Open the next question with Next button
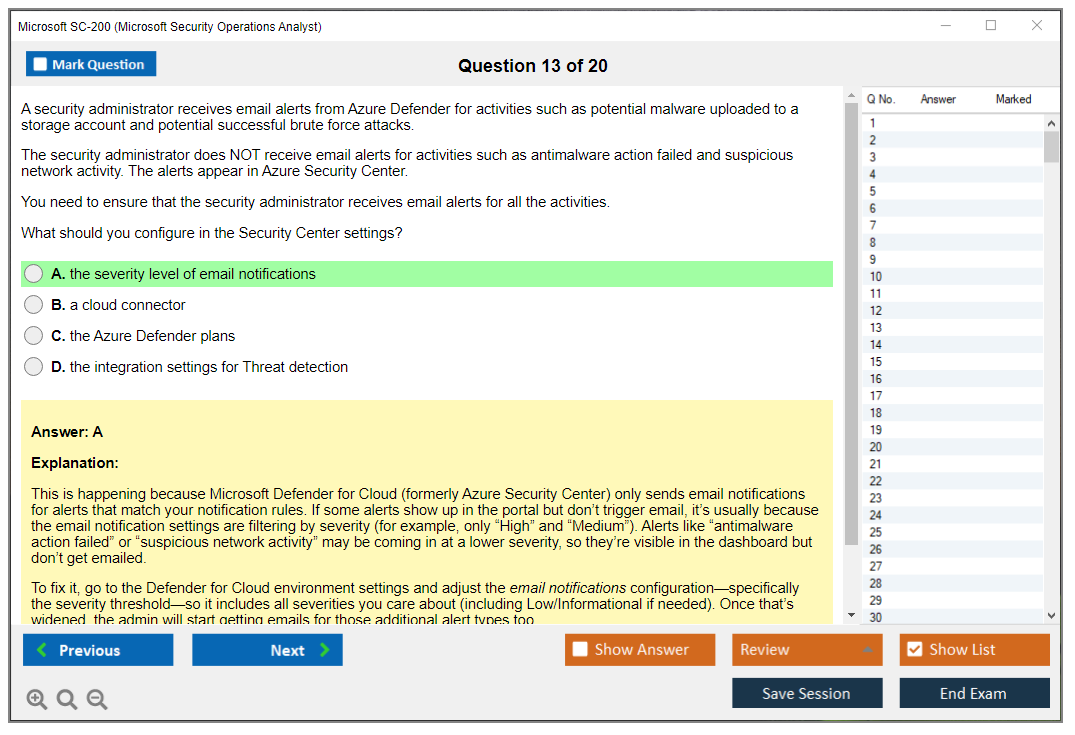The image size is (1075, 735). (x=267, y=649)
